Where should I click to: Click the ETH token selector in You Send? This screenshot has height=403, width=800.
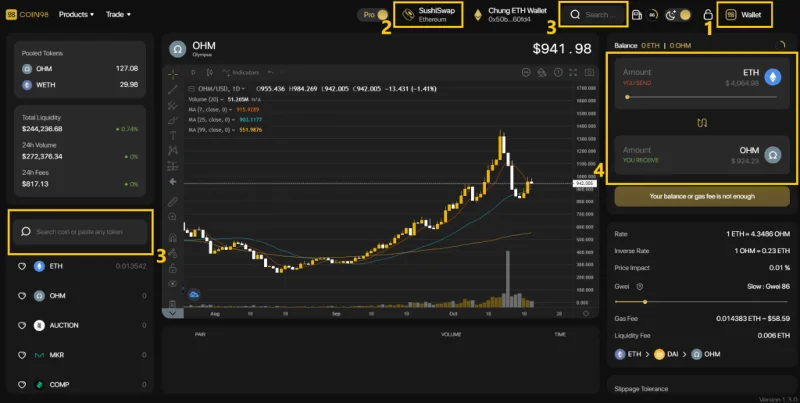tap(762, 76)
